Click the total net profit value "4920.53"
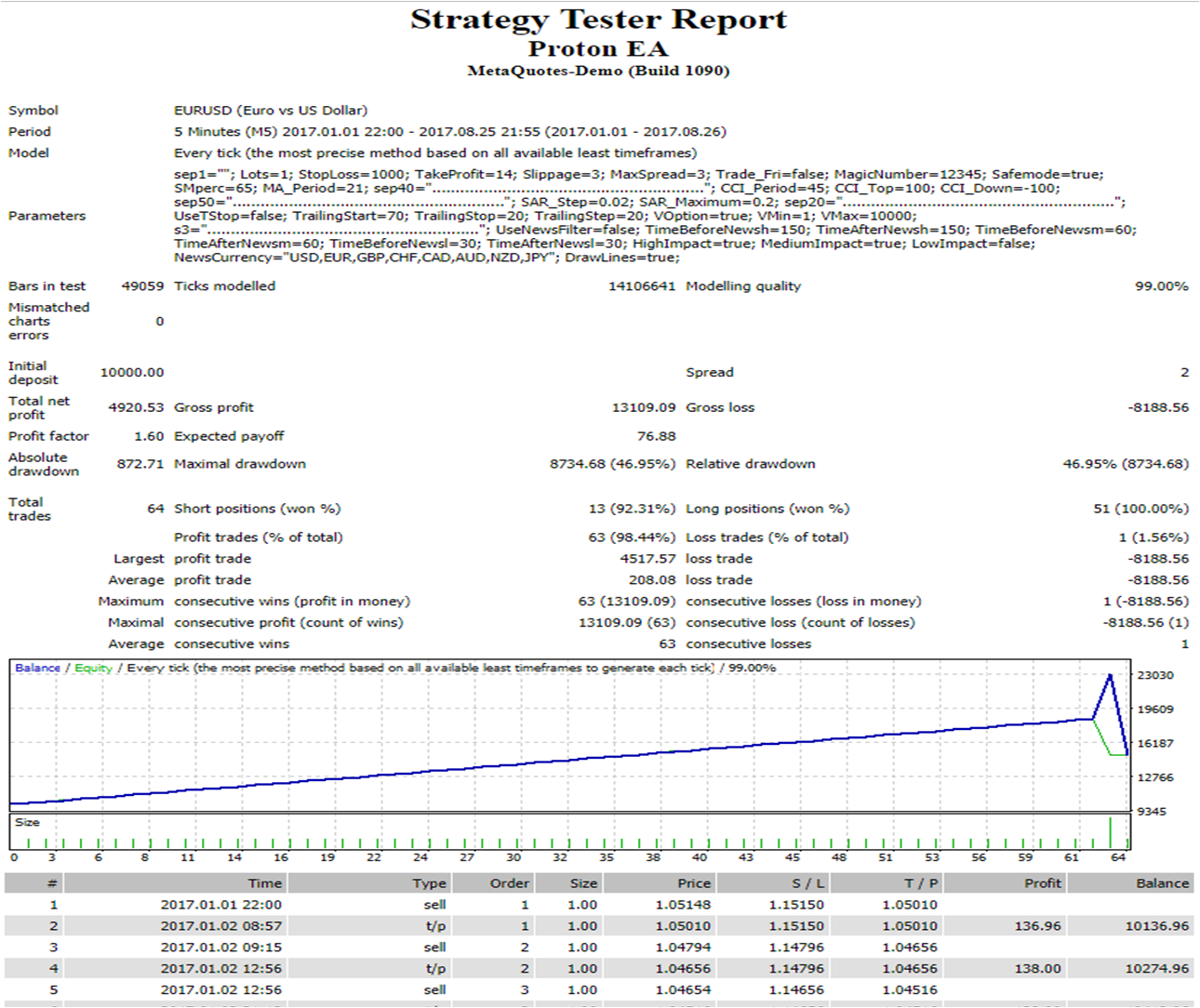The height and width of the screenshot is (1008, 1200). [136, 408]
